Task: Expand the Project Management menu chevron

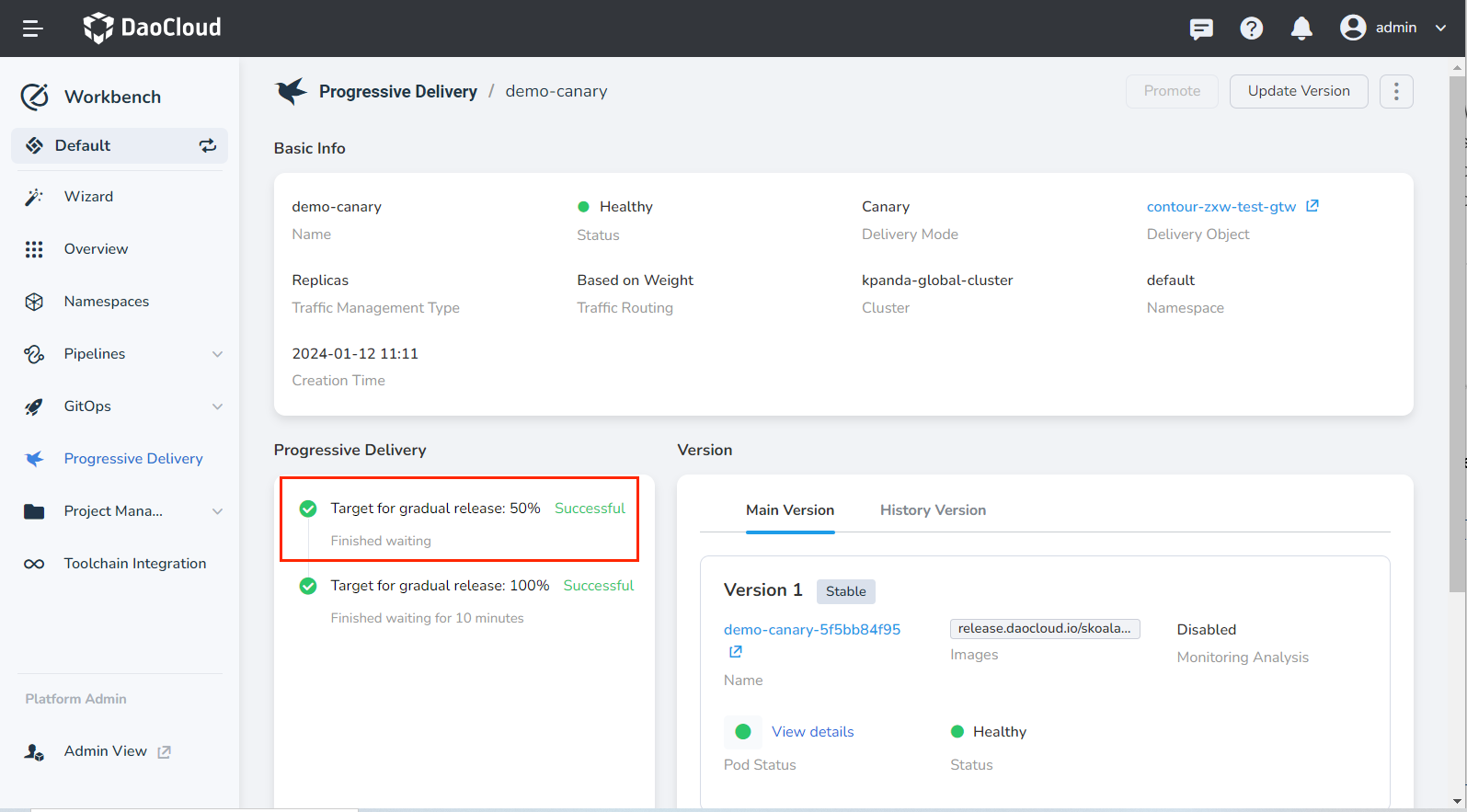Action: click(217, 511)
